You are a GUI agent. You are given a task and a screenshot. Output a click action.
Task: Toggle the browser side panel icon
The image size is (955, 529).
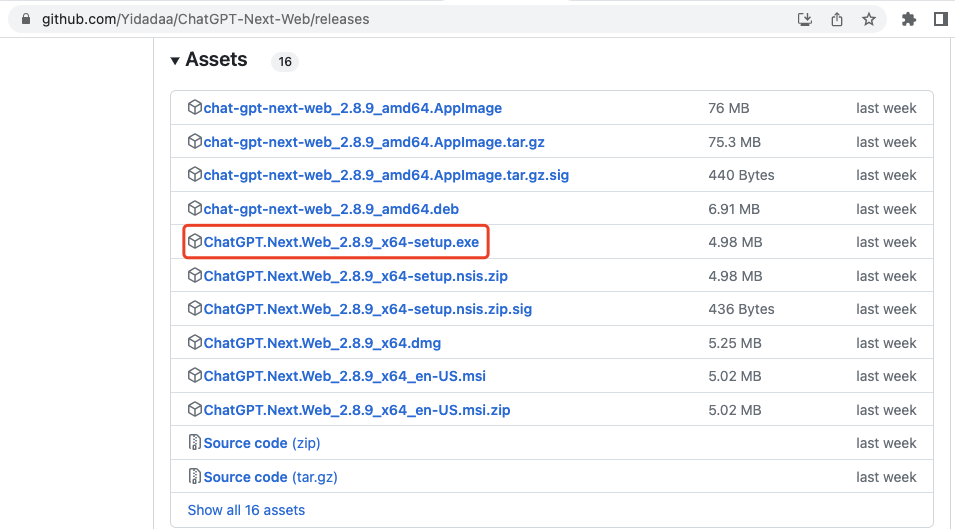(941, 19)
